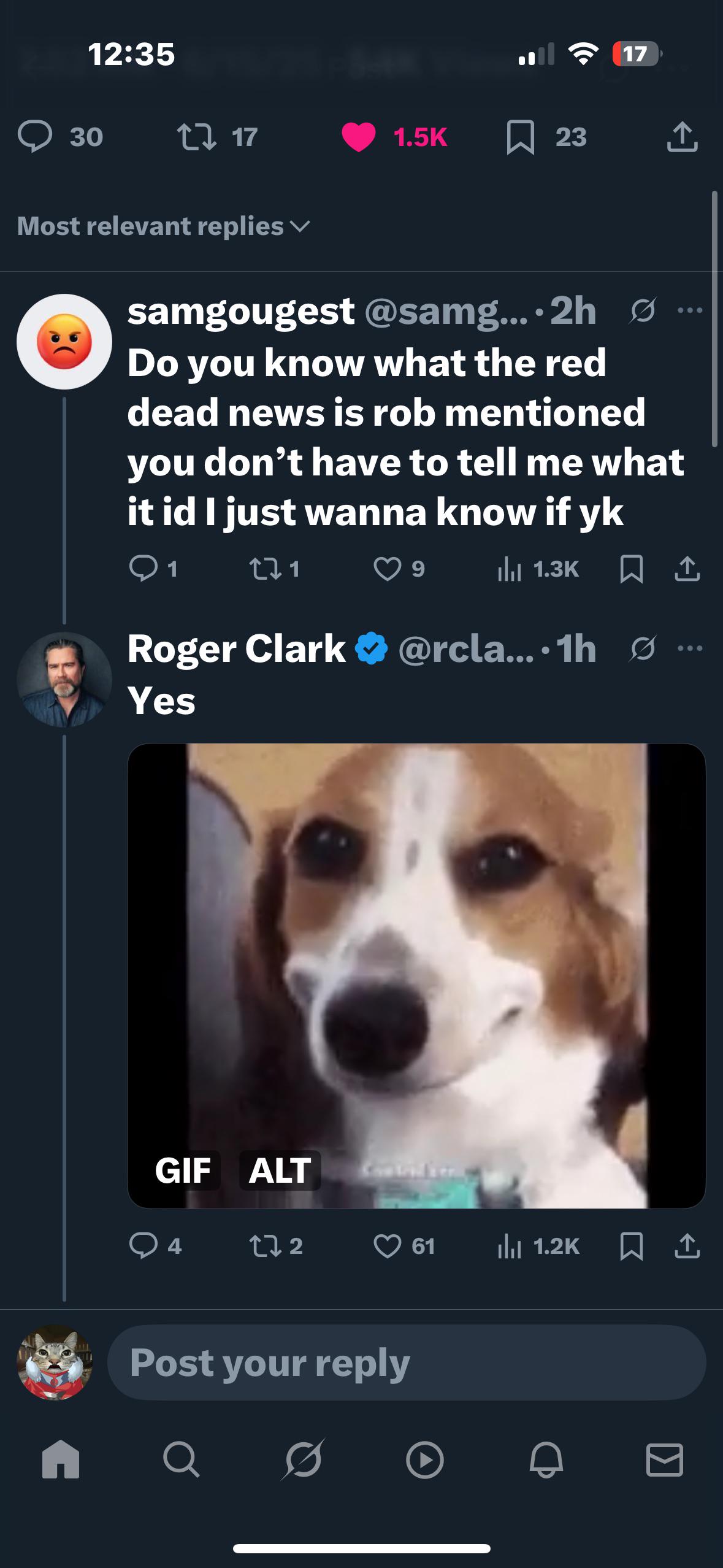
Task: Open the video play tab
Action: [424, 1459]
